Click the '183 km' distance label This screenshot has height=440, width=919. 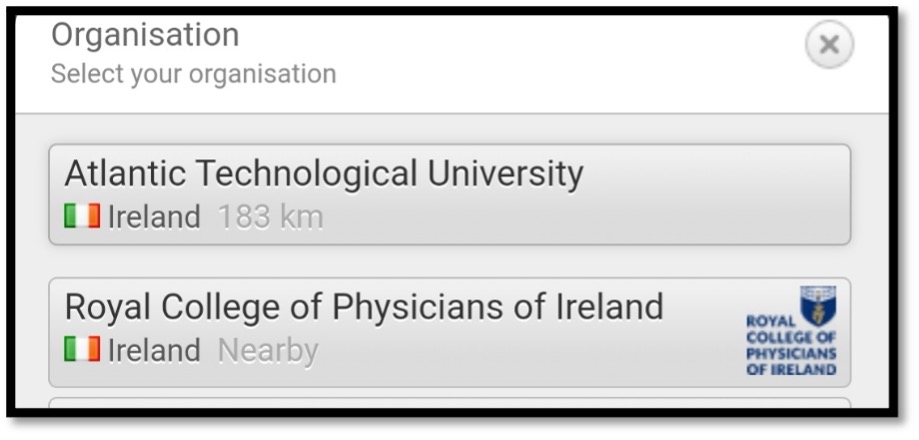pyautogui.click(x=270, y=217)
